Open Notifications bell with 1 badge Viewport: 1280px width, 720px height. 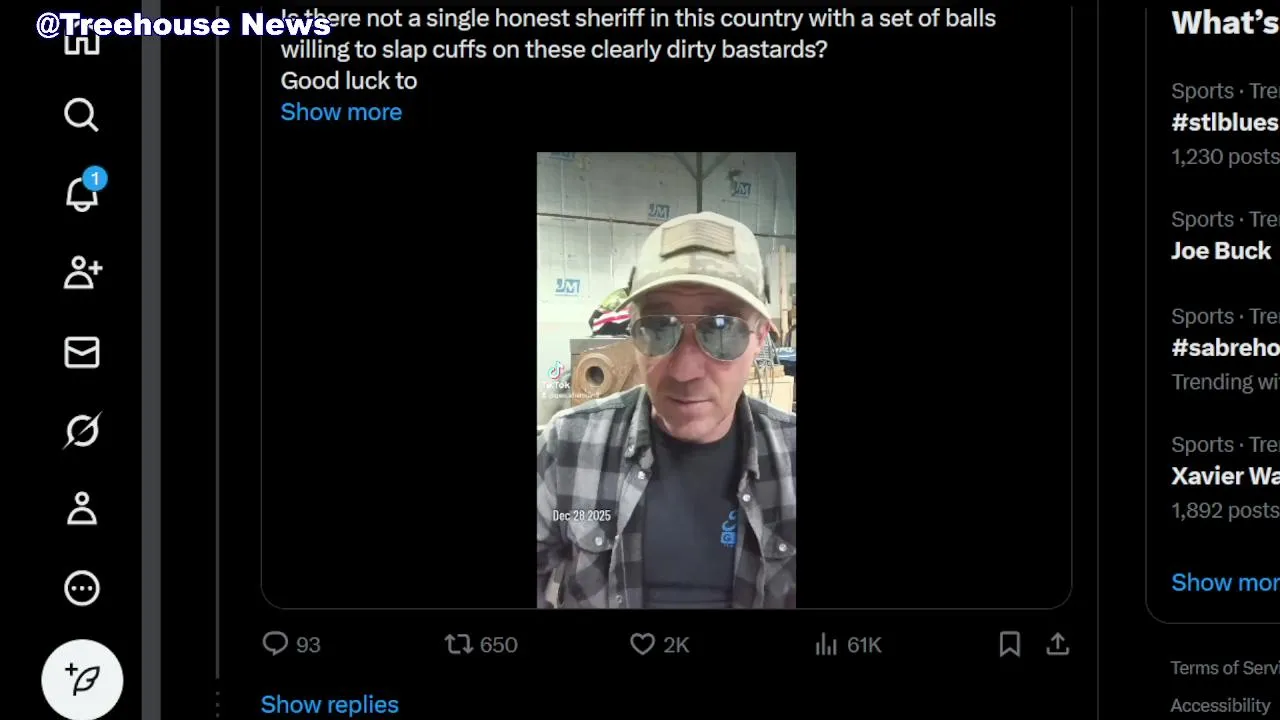(82, 194)
